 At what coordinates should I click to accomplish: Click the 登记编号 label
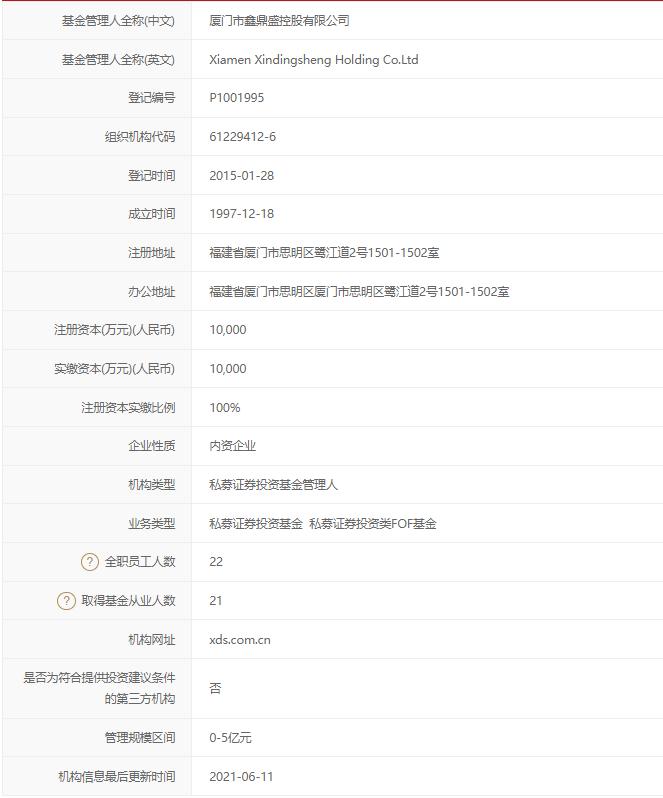152,98
